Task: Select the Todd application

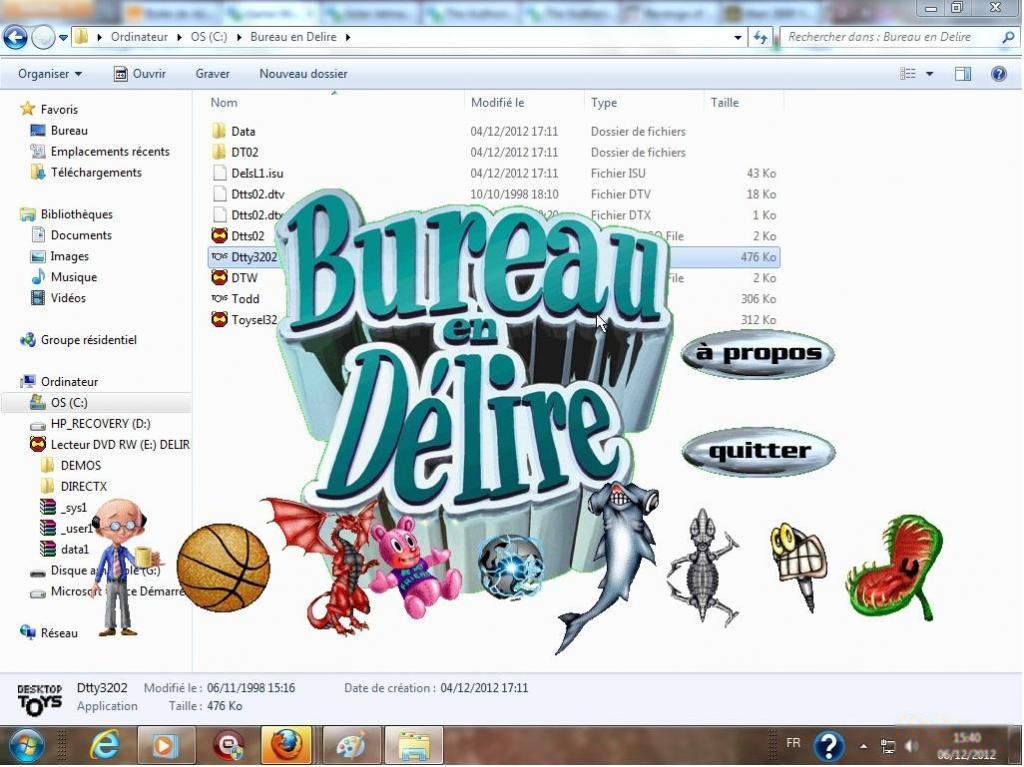Action: (x=236, y=299)
